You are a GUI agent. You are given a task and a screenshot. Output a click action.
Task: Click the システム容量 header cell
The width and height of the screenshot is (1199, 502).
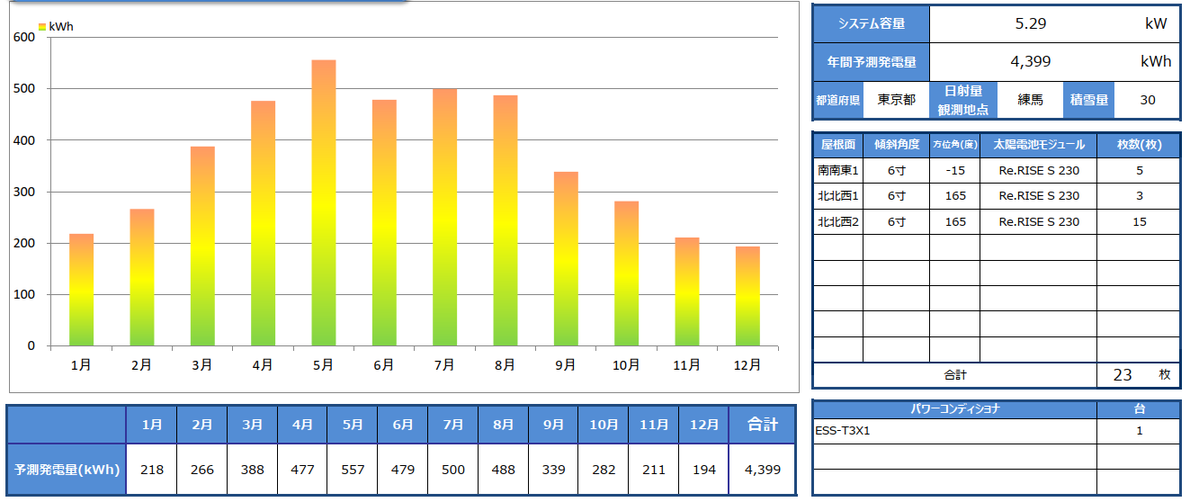pyautogui.click(x=872, y=24)
